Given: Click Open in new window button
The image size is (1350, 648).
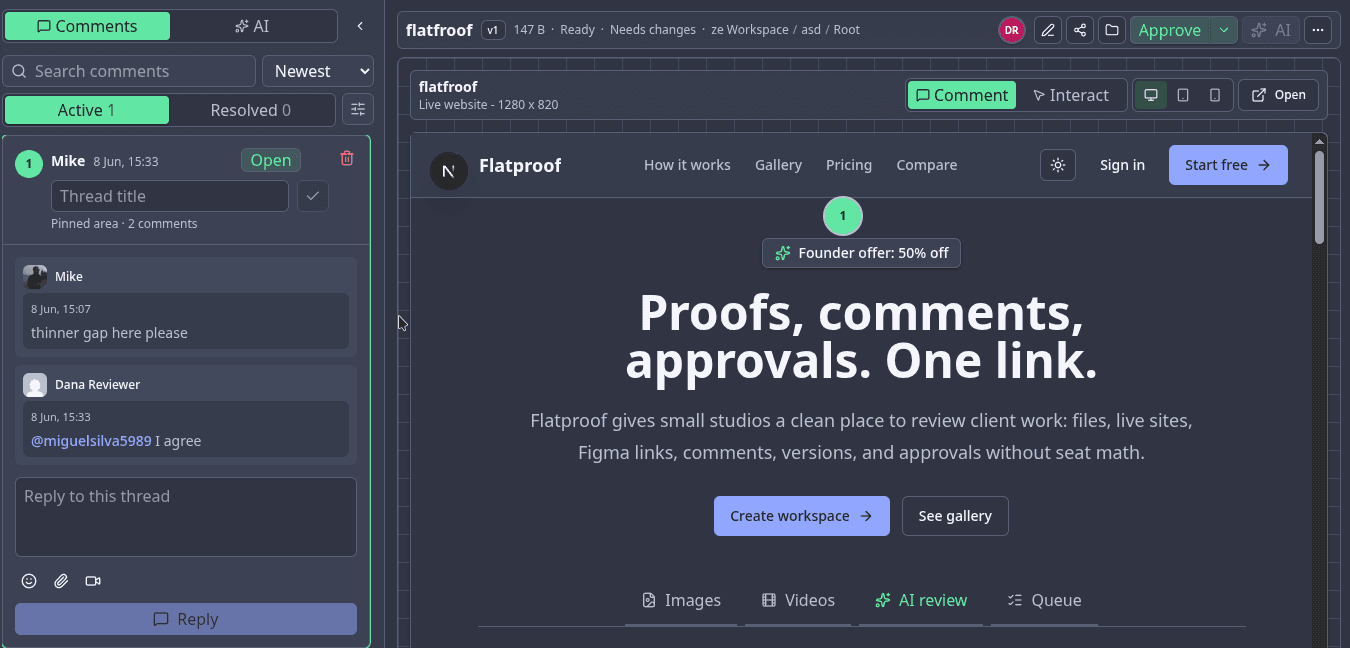Looking at the screenshot, I should tap(1278, 95).
